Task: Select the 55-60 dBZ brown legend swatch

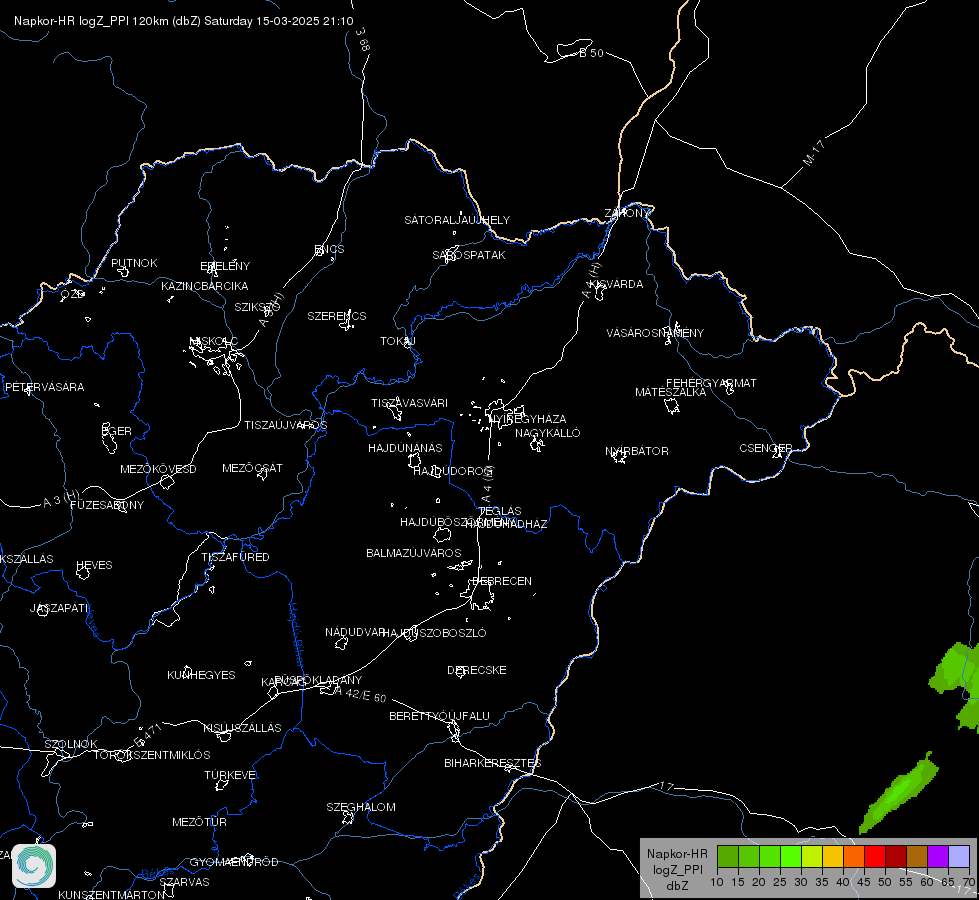Action: coord(917,857)
